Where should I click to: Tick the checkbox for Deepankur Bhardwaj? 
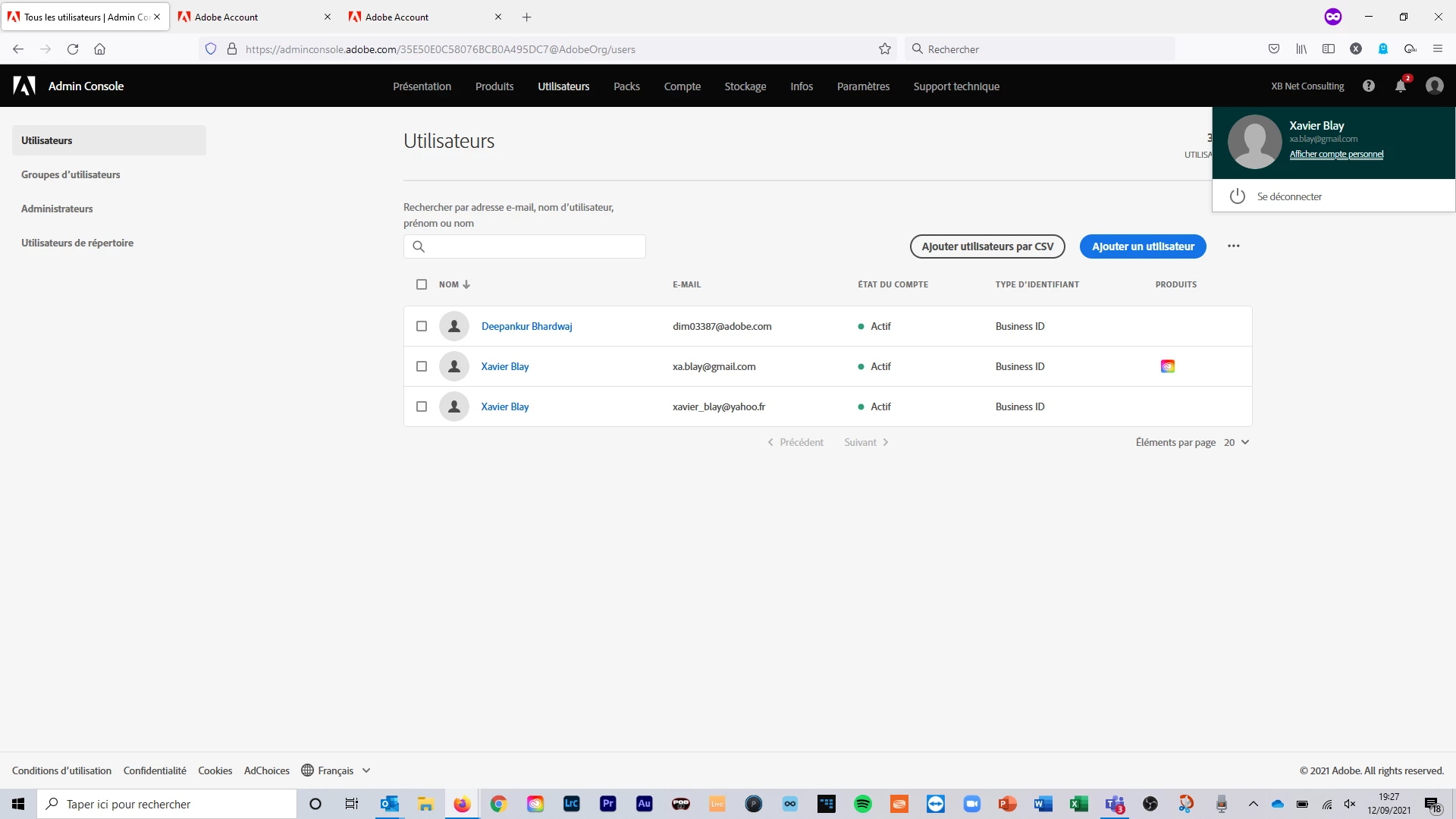click(422, 327)
